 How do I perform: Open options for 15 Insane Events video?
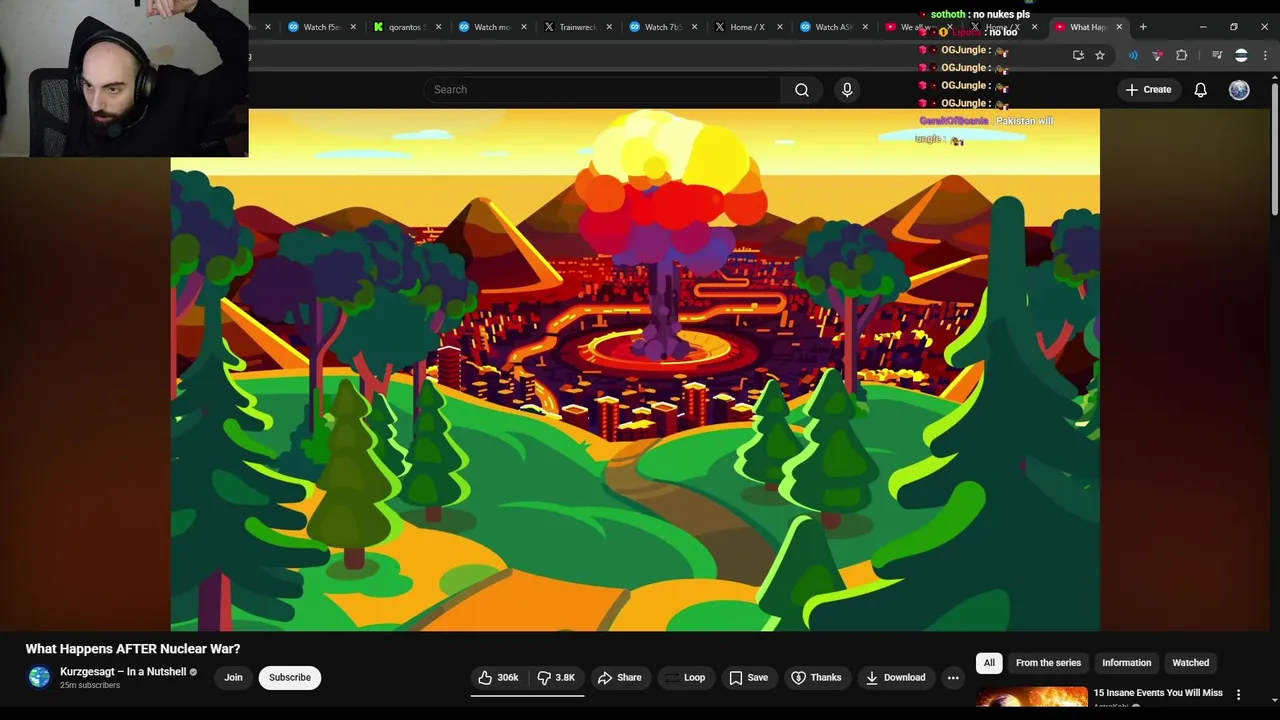(x=1238, y=694)
